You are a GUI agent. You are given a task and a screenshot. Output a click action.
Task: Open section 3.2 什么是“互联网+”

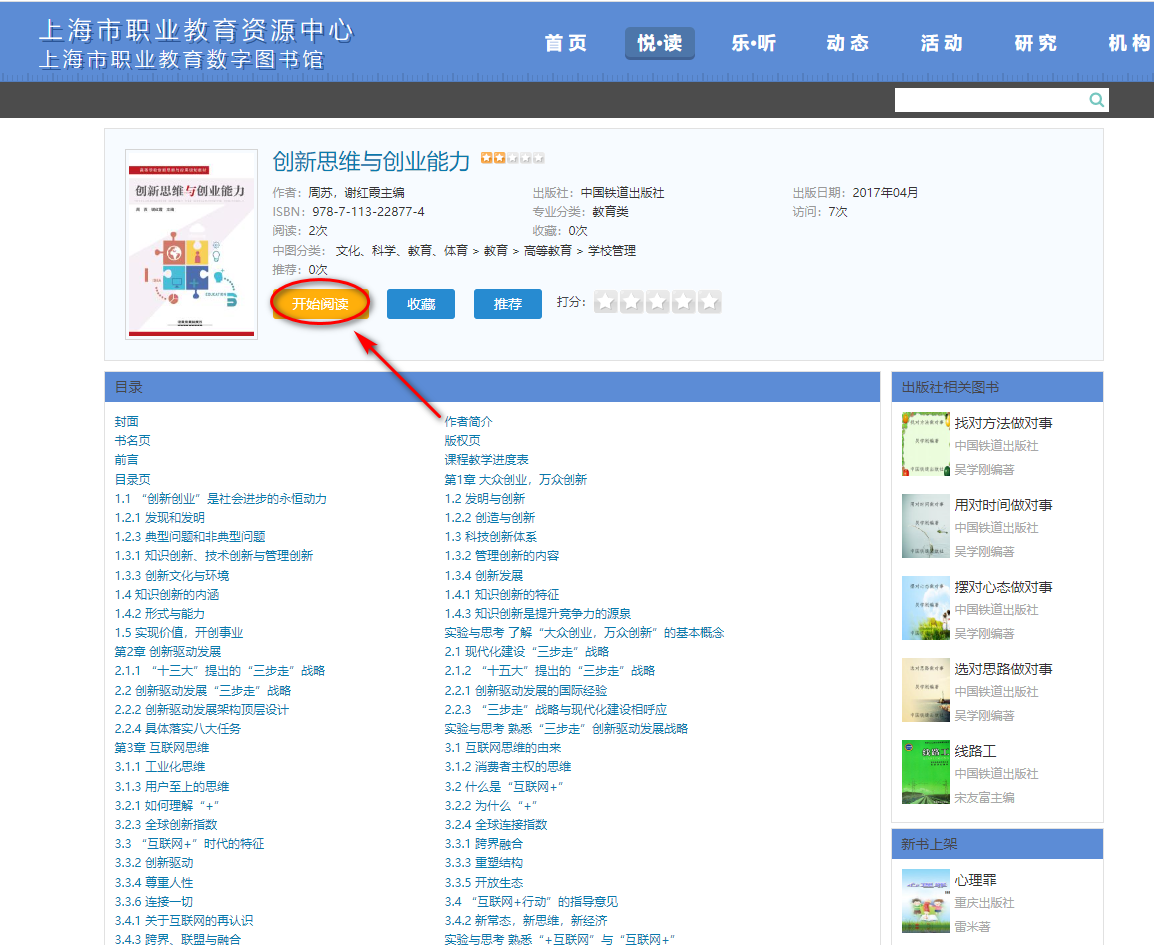tap(504, 786)
